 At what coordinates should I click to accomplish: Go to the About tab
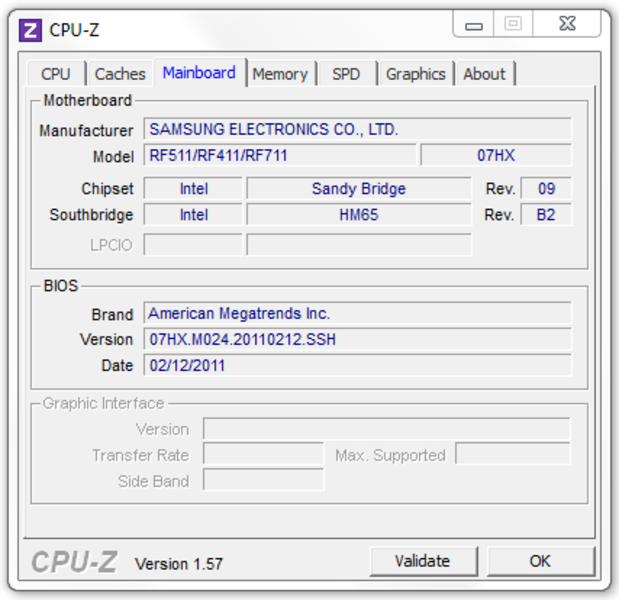[x=484, y=74]
